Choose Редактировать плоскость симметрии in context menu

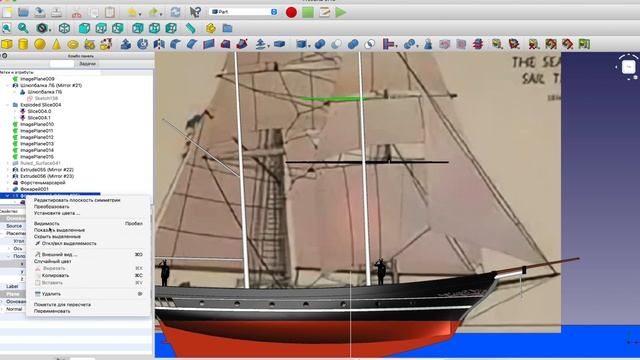pyautogui.click(x=77, y=200)
